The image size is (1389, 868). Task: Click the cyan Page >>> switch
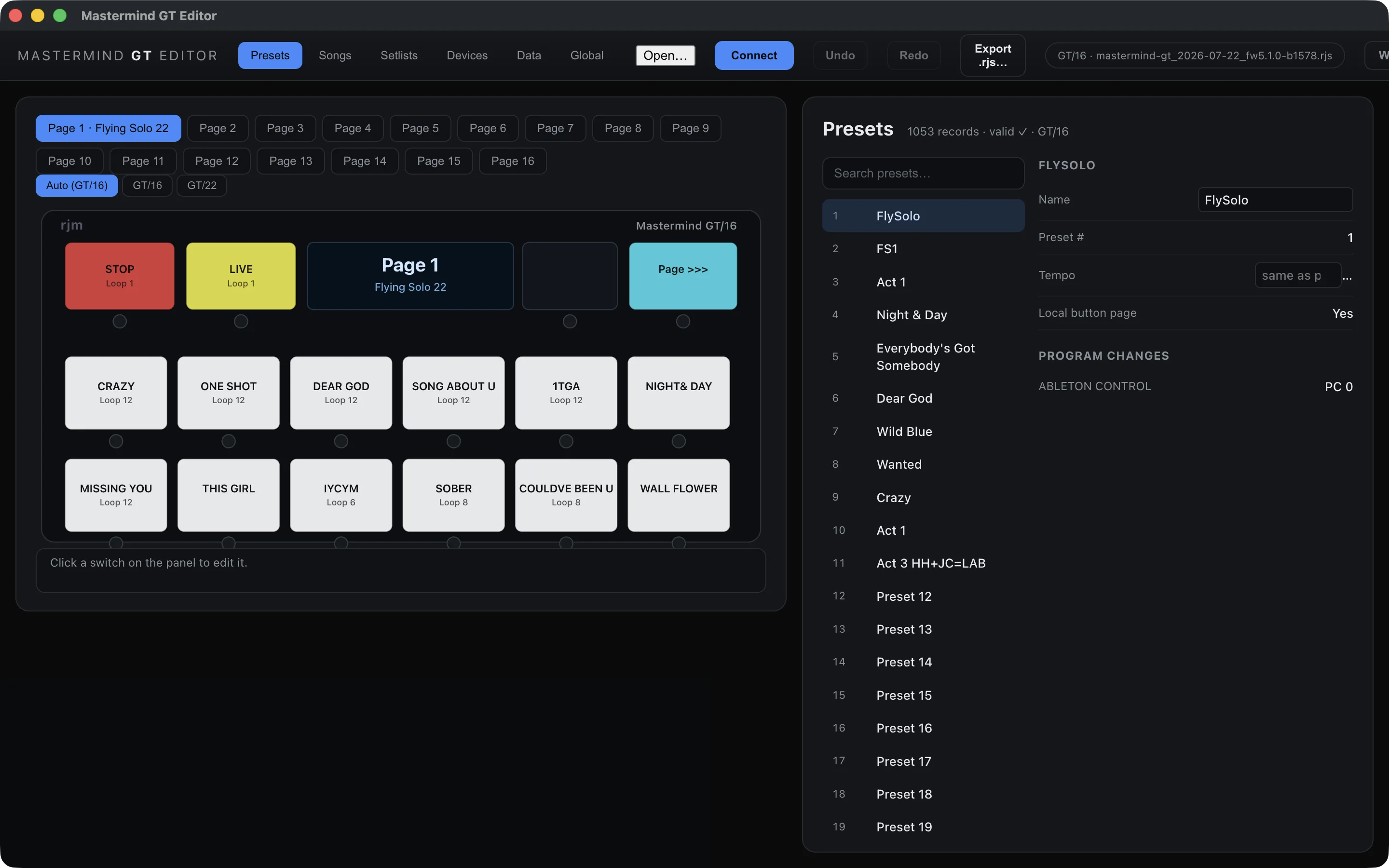(x=683, y=276)
